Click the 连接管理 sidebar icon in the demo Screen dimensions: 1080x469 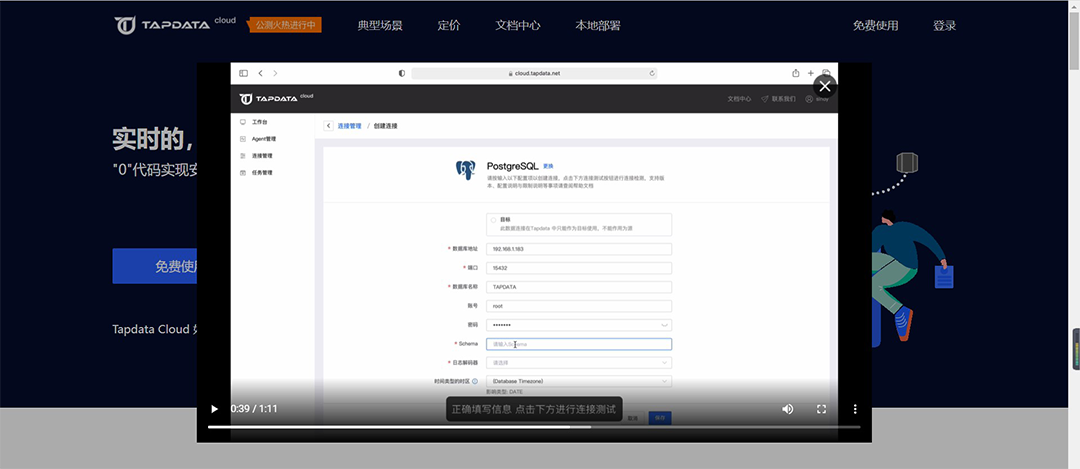point(242,156)
